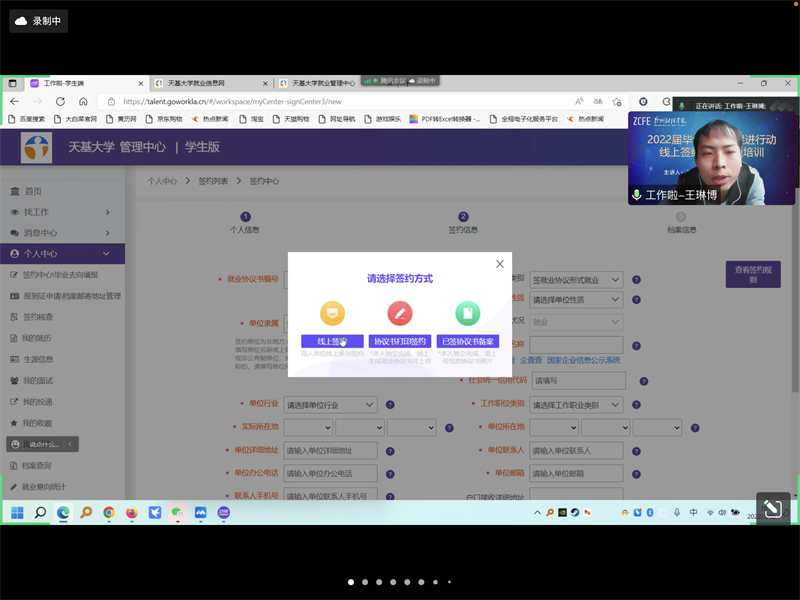Click the help icon beside 单位行业
The height and width of the screenshot is (600, 800).
click(390, 405)
